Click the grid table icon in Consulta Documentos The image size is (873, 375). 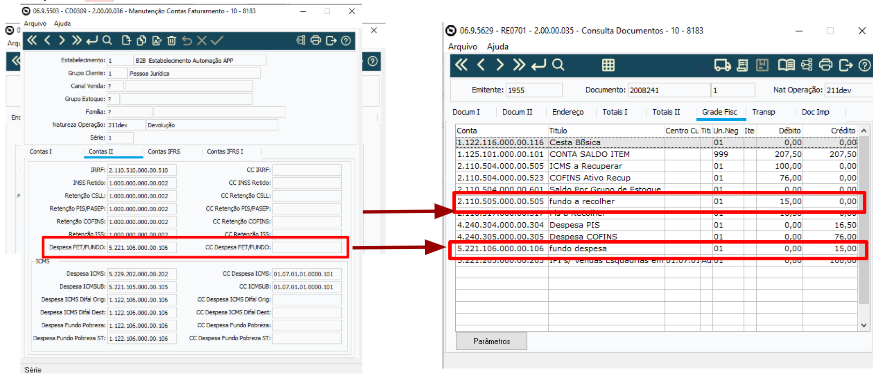coord(608,65)
